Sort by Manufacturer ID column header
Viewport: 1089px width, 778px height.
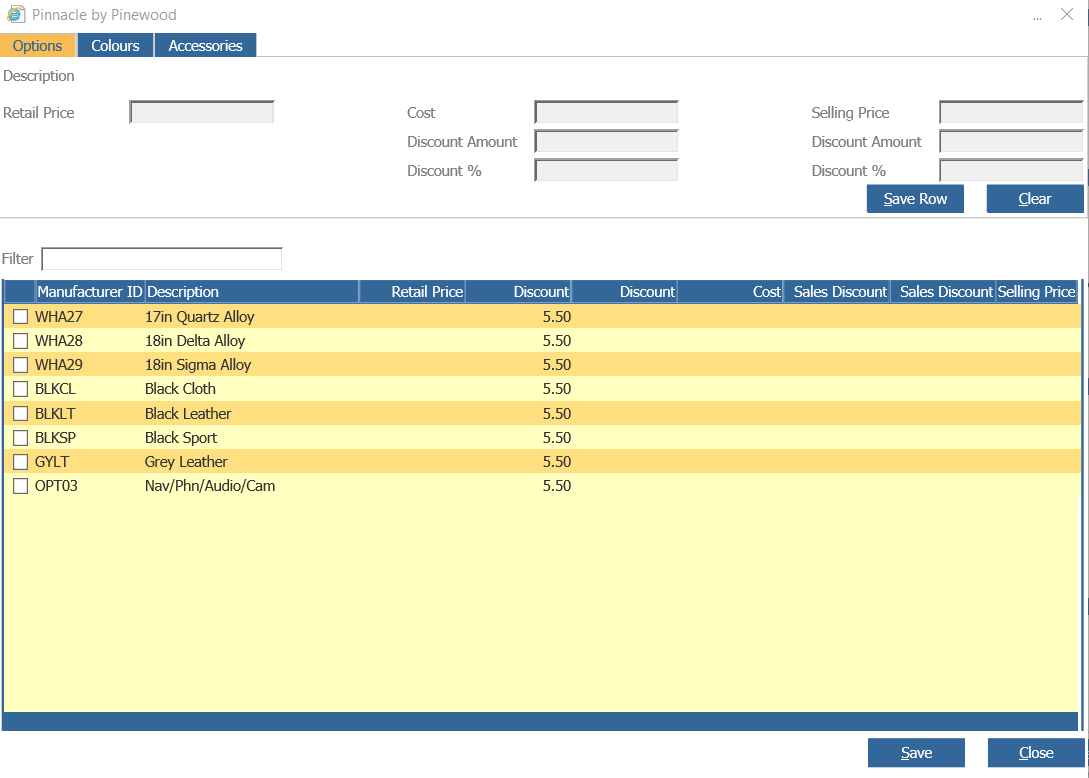point(90,292)
